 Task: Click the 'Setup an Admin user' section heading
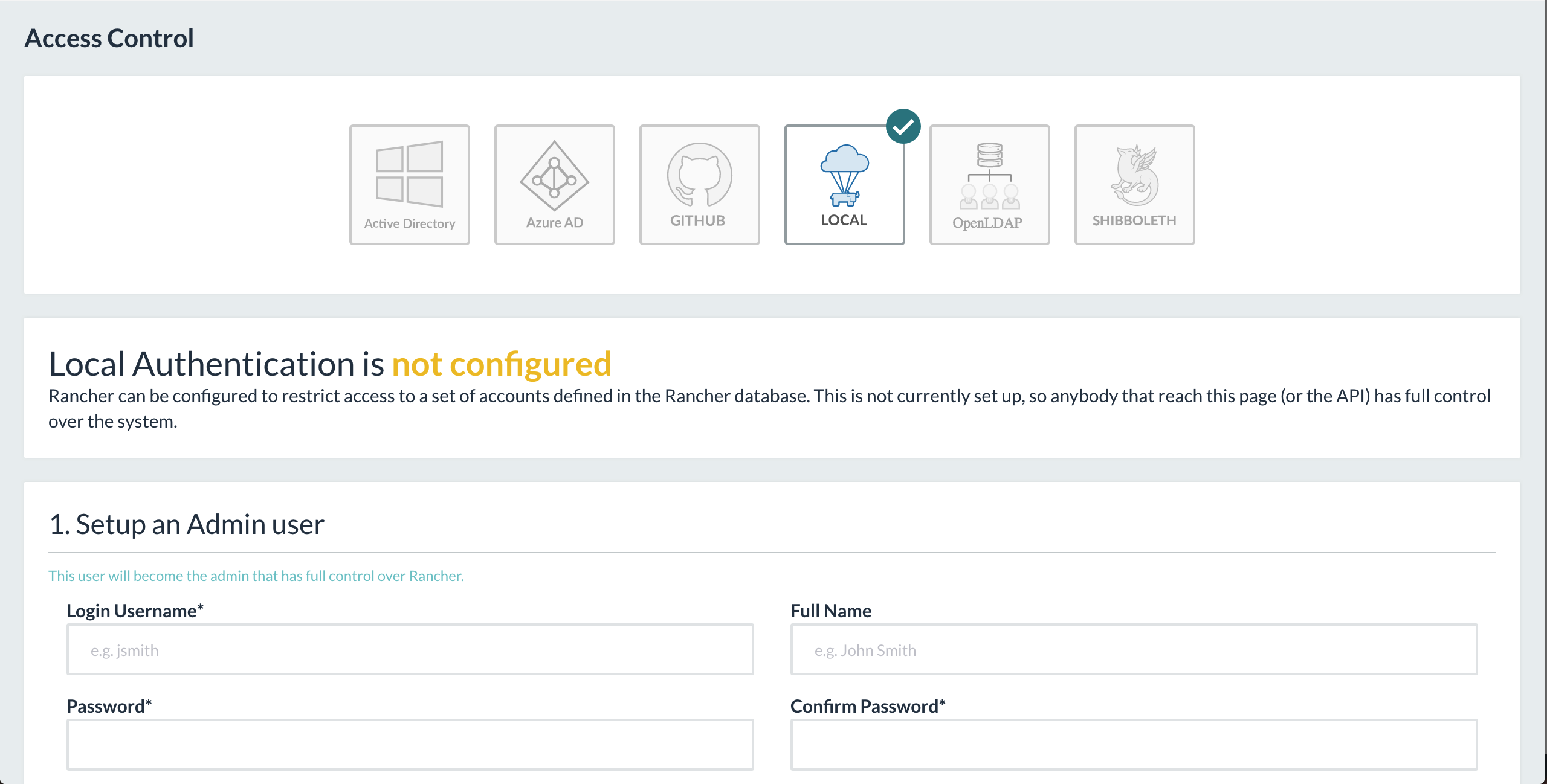pos(187,524)
